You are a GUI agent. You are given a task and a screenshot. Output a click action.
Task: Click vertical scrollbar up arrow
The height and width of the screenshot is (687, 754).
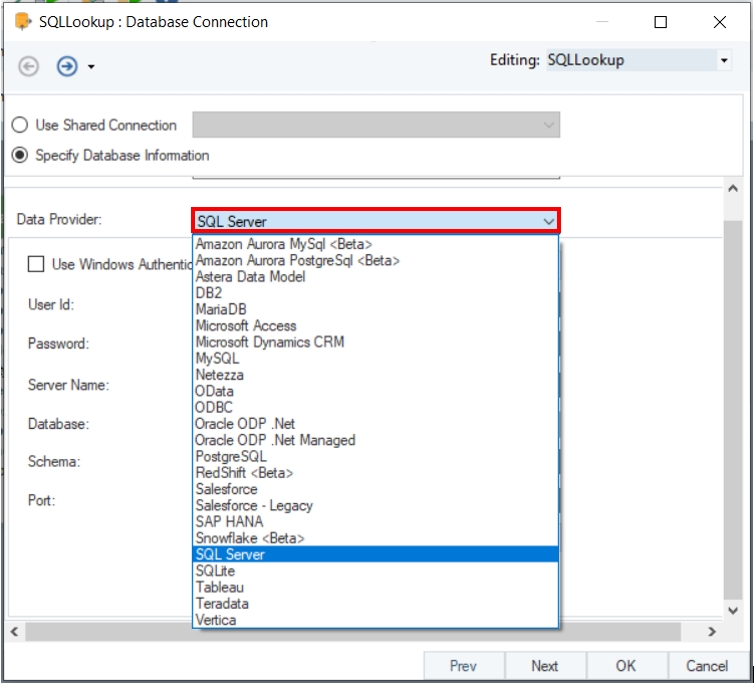[x=733, y=188]
